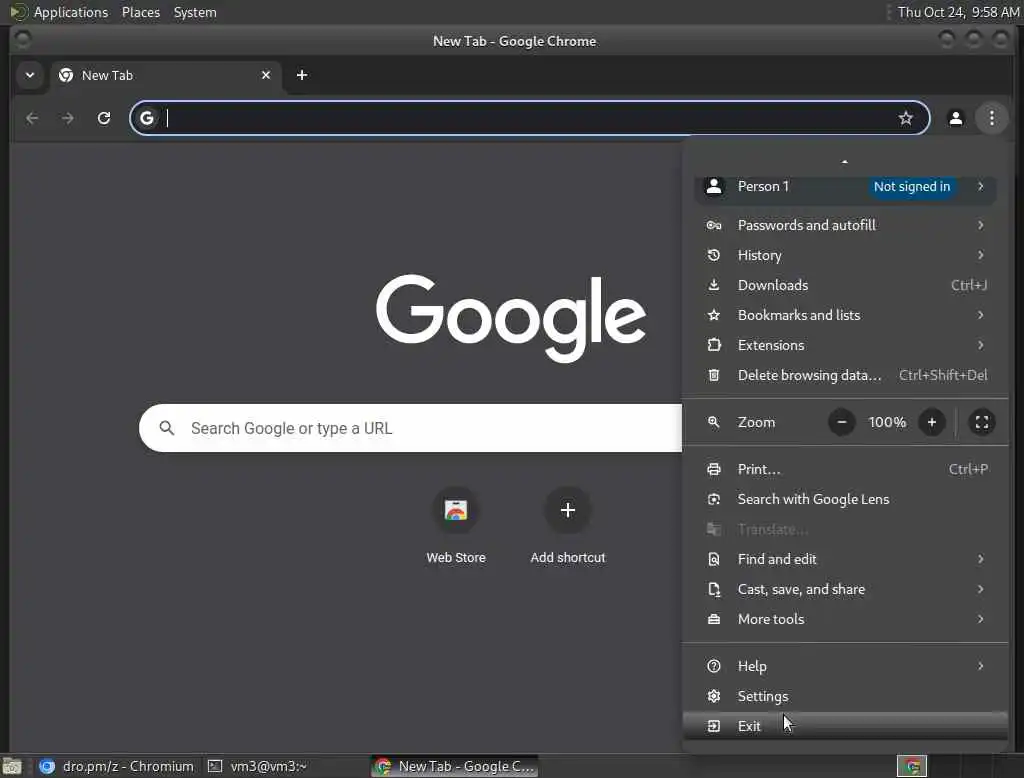Click the Zoom magnifier icon

[714, 423]
